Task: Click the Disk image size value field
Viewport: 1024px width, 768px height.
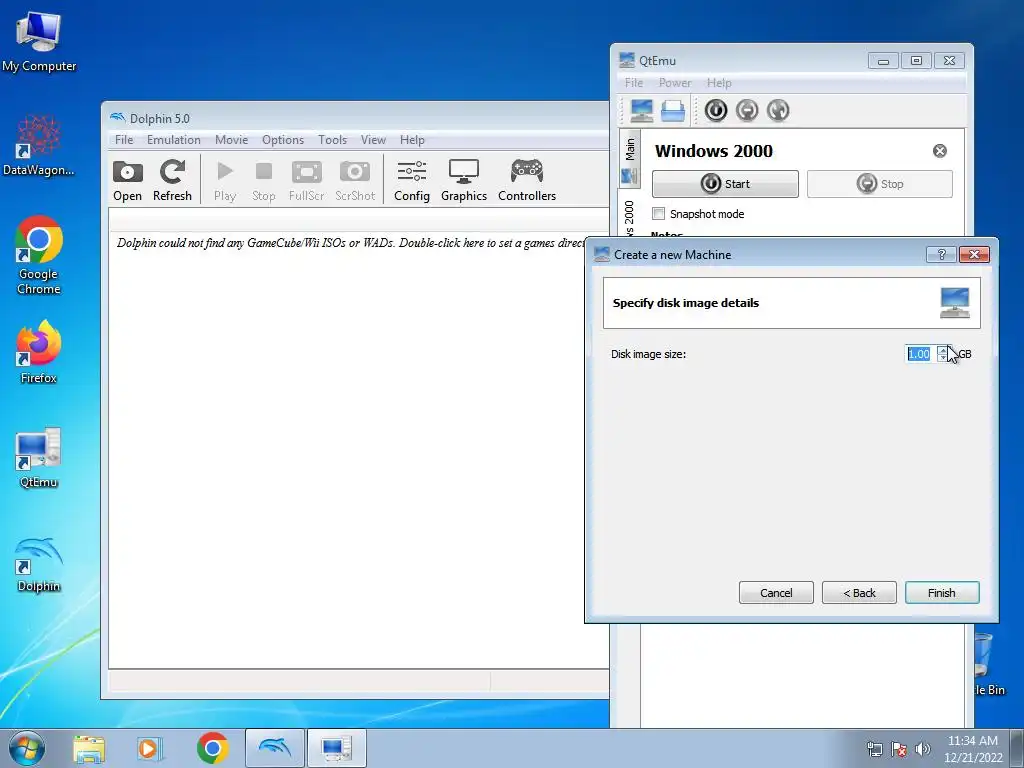Action: coord(920,354)
